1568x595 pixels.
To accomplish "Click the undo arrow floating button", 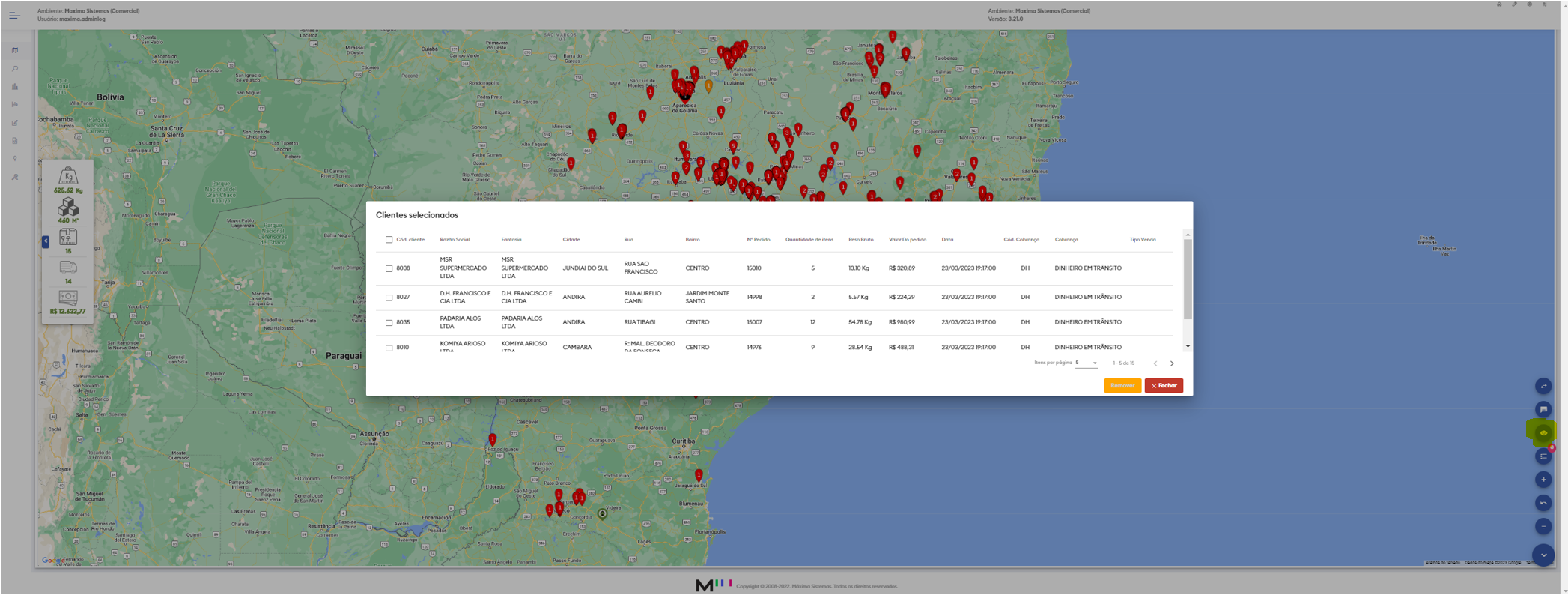I will click(1543, 503).
